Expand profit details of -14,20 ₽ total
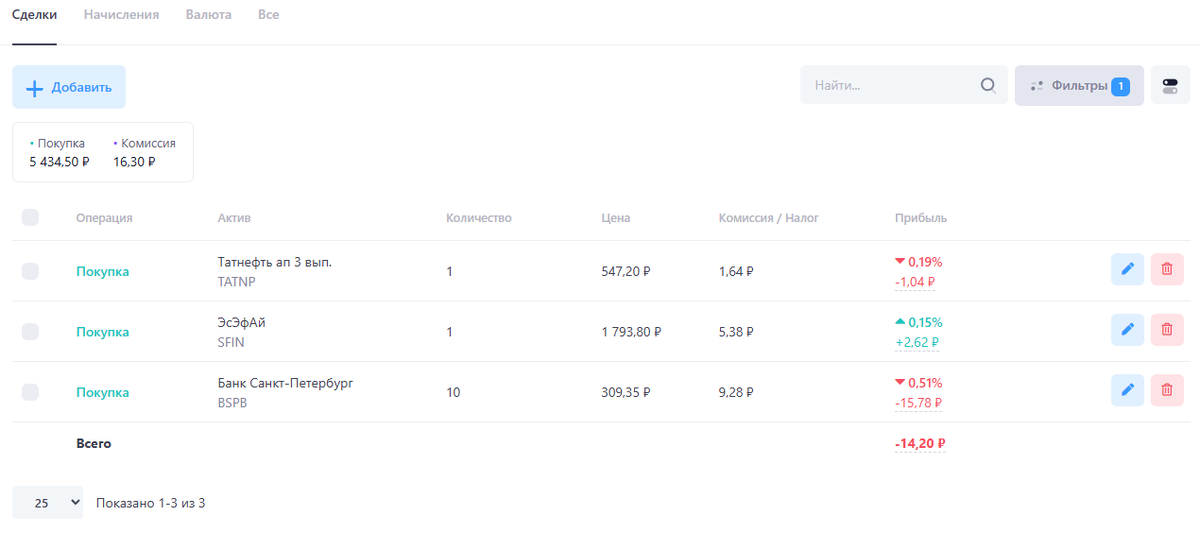This screenshot has height=533, width=1200. click(920, 444)
